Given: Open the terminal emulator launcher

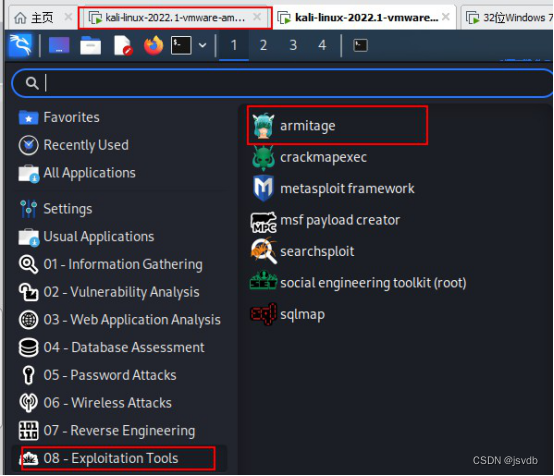Looking at the screenshot, I should coord(181,46).
